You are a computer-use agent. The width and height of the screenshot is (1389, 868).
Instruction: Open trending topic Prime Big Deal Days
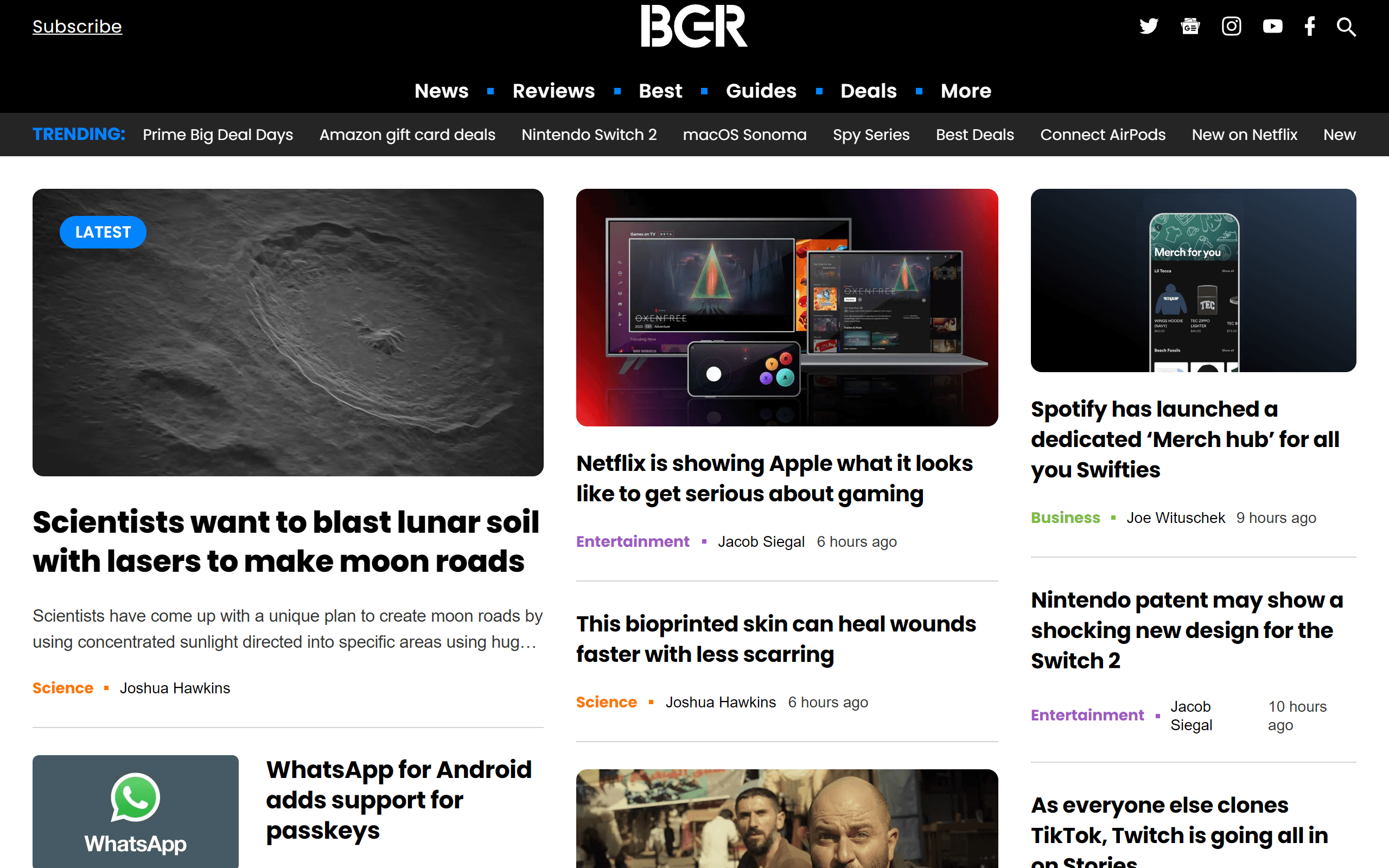coord(218,135)
